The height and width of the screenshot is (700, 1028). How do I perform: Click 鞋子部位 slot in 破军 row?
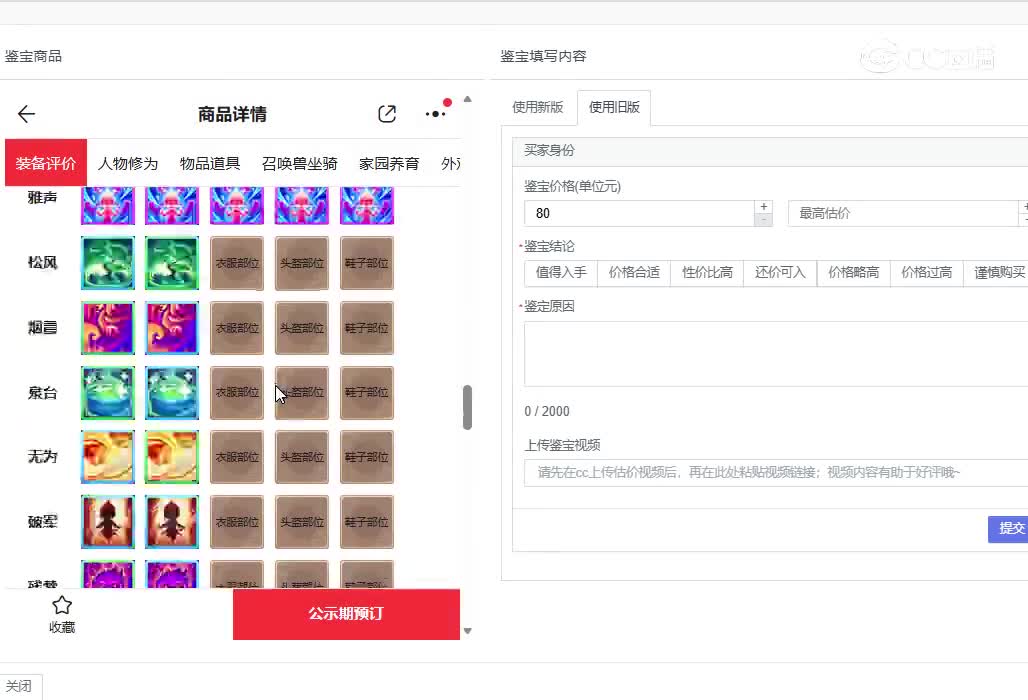tap(366, 522)
